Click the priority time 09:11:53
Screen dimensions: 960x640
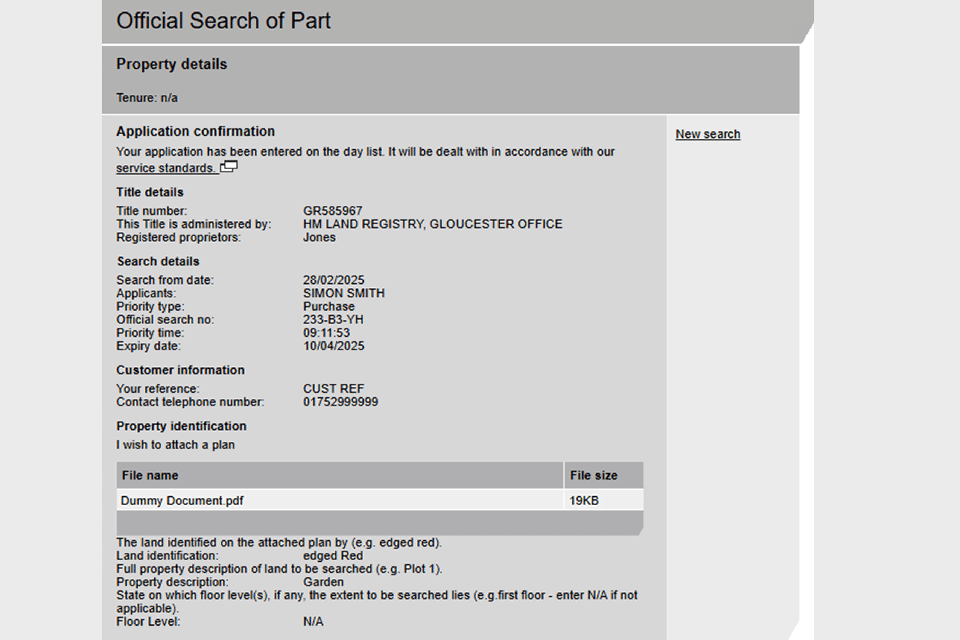pos(328,333)
